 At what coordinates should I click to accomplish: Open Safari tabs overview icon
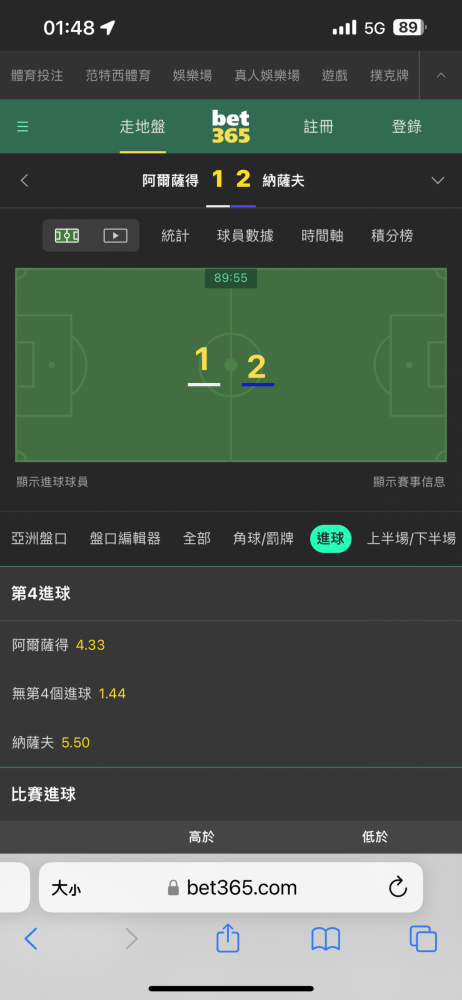[x=423, y=939]
